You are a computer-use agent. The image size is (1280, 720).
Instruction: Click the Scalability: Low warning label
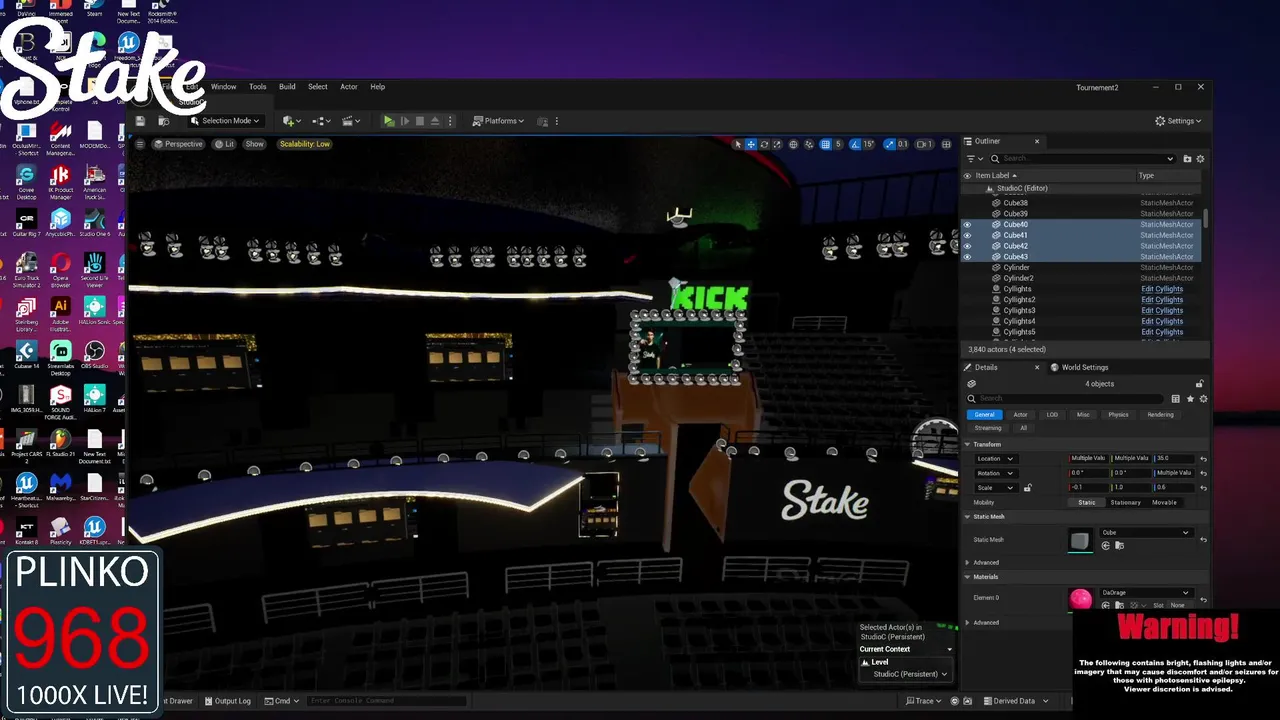305,144
